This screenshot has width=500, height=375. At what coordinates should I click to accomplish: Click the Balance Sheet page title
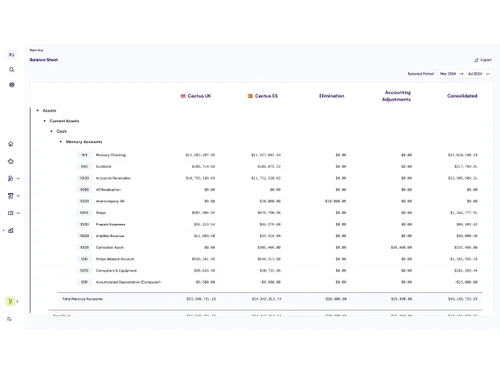pos(44,60)
